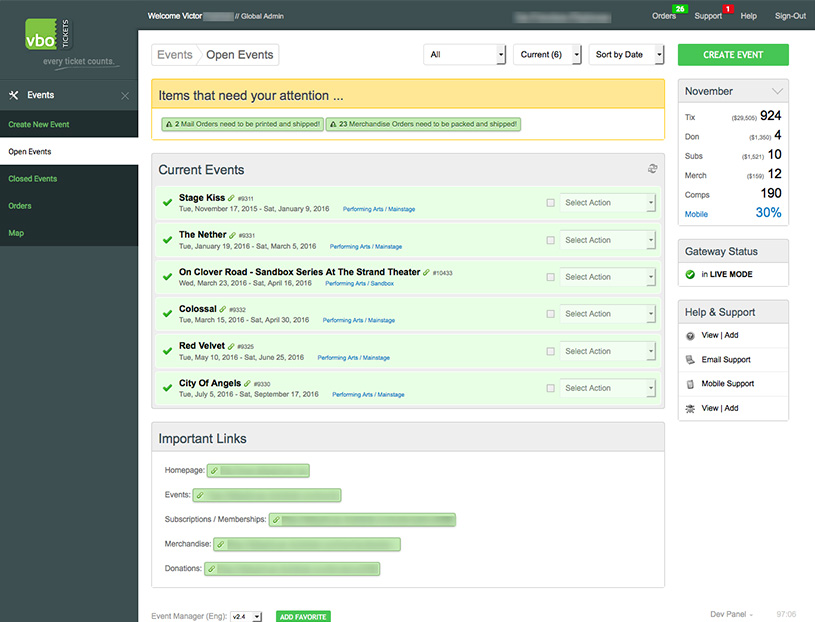Open the Sort by Date dropdown
This screenshot has width=815, height=622.
coord(626,55)
